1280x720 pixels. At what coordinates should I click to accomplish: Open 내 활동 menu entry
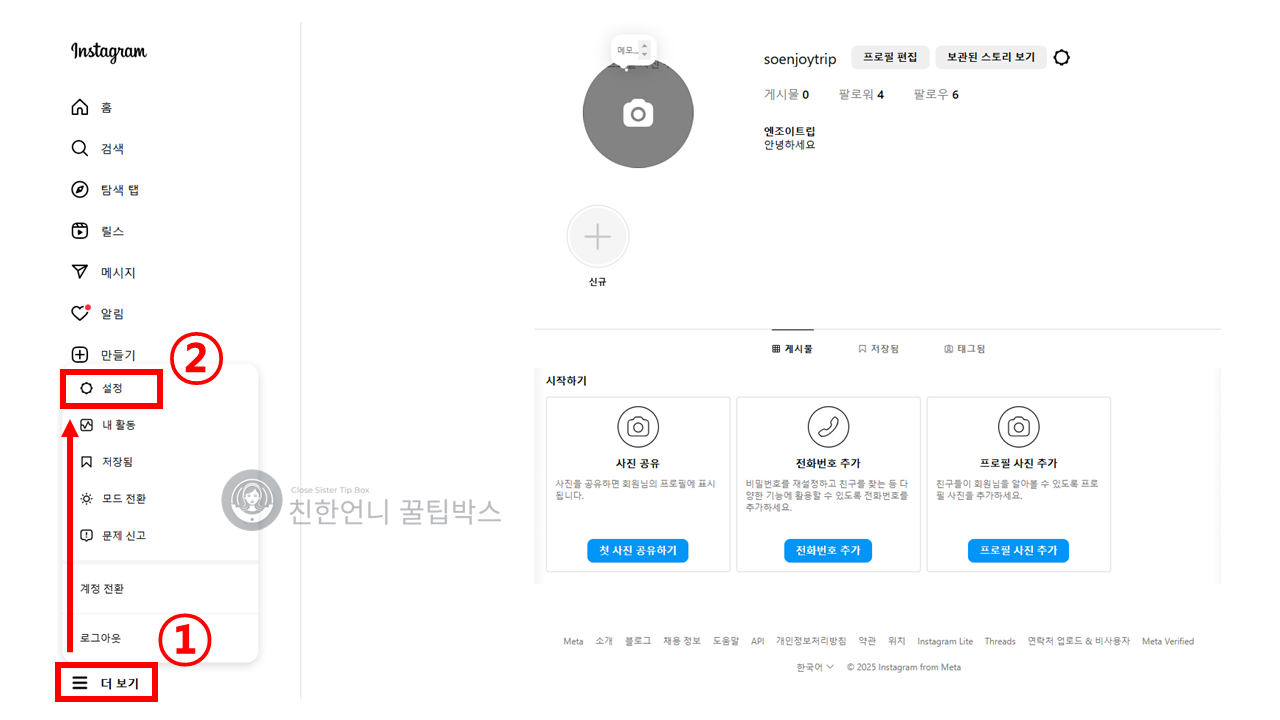pos(107,425)
